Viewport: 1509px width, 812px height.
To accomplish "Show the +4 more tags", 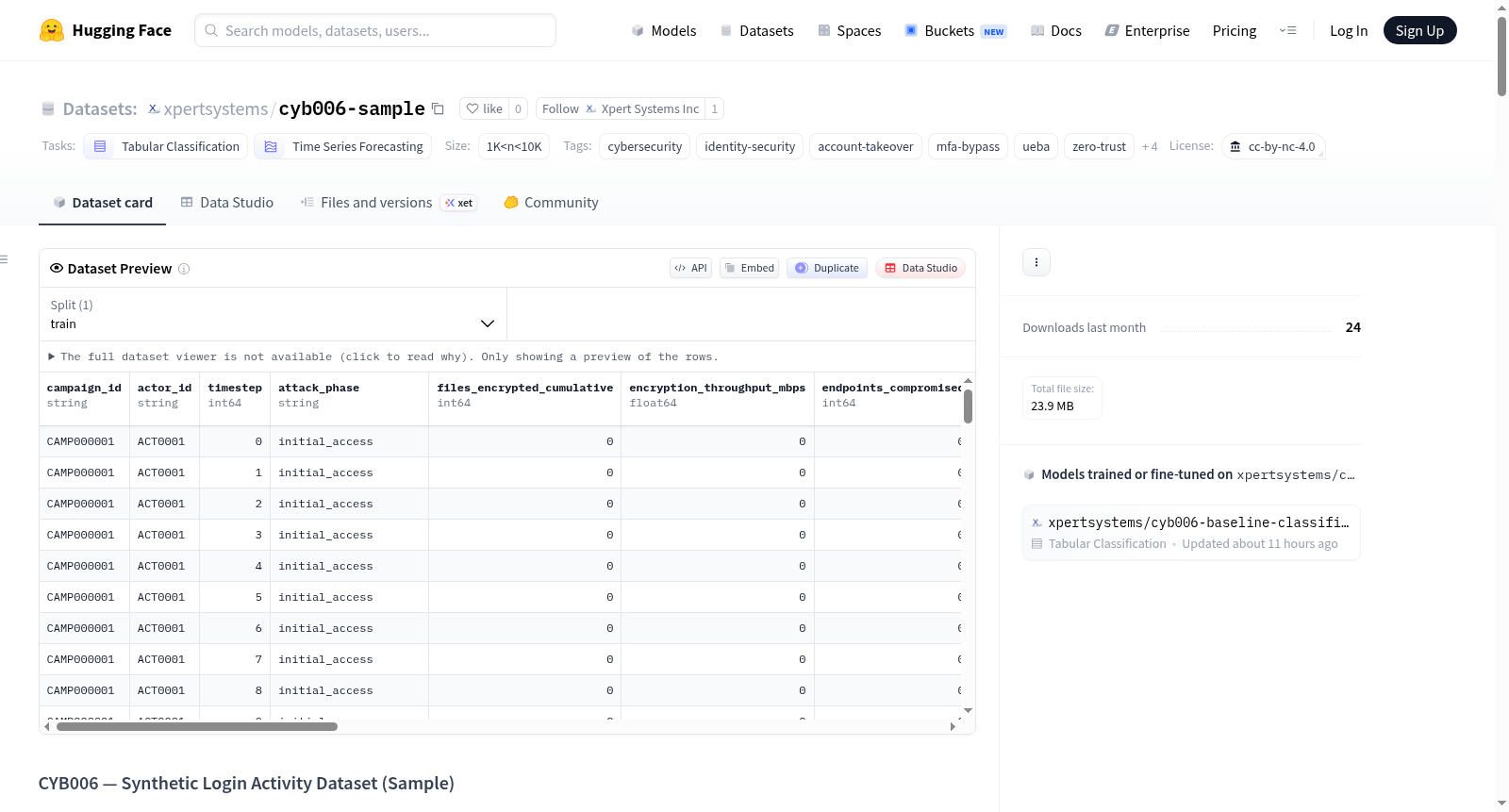I will [x=1150, y=146].
